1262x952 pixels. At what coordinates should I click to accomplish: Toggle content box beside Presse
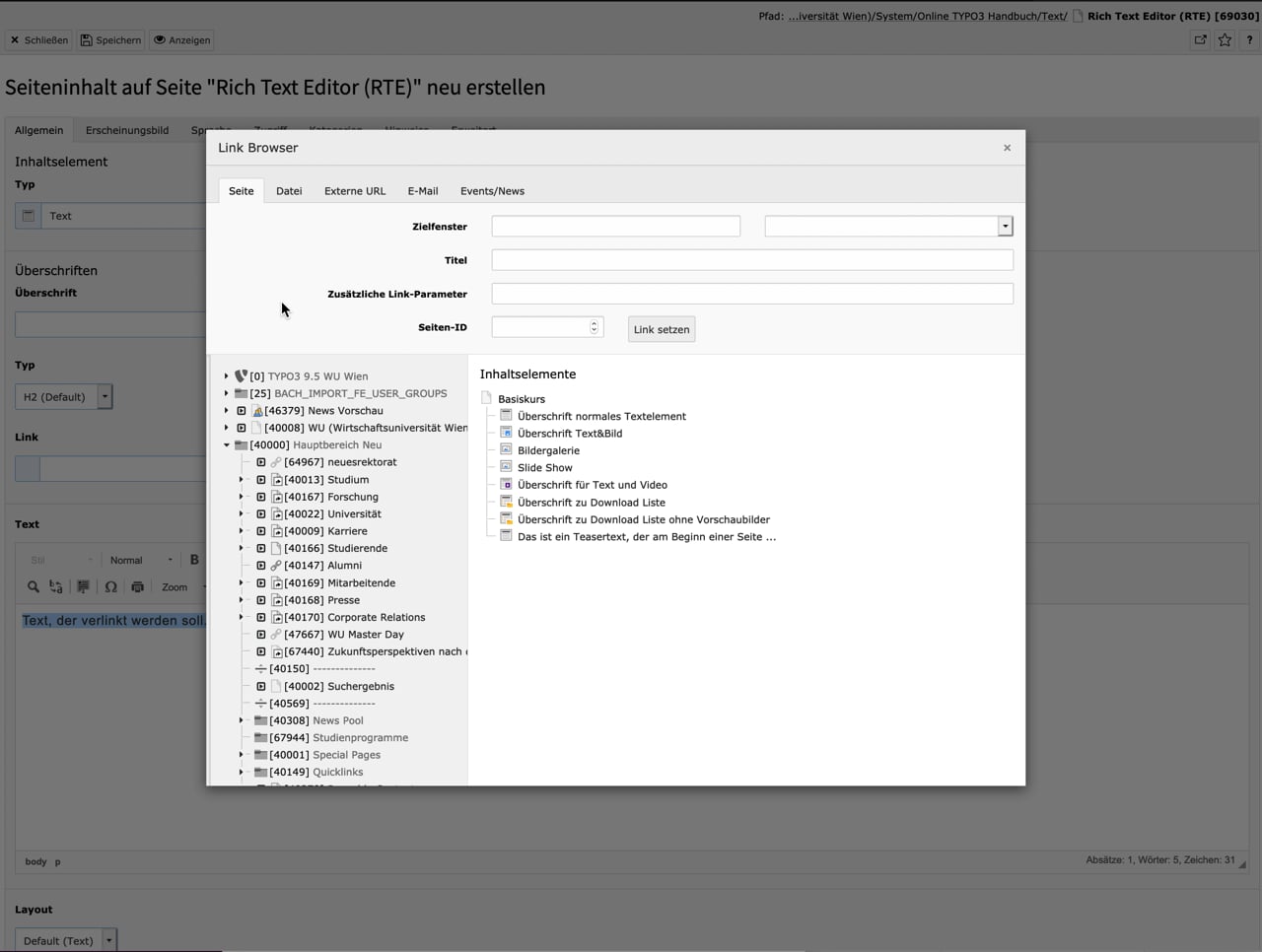tap(261, 600)
